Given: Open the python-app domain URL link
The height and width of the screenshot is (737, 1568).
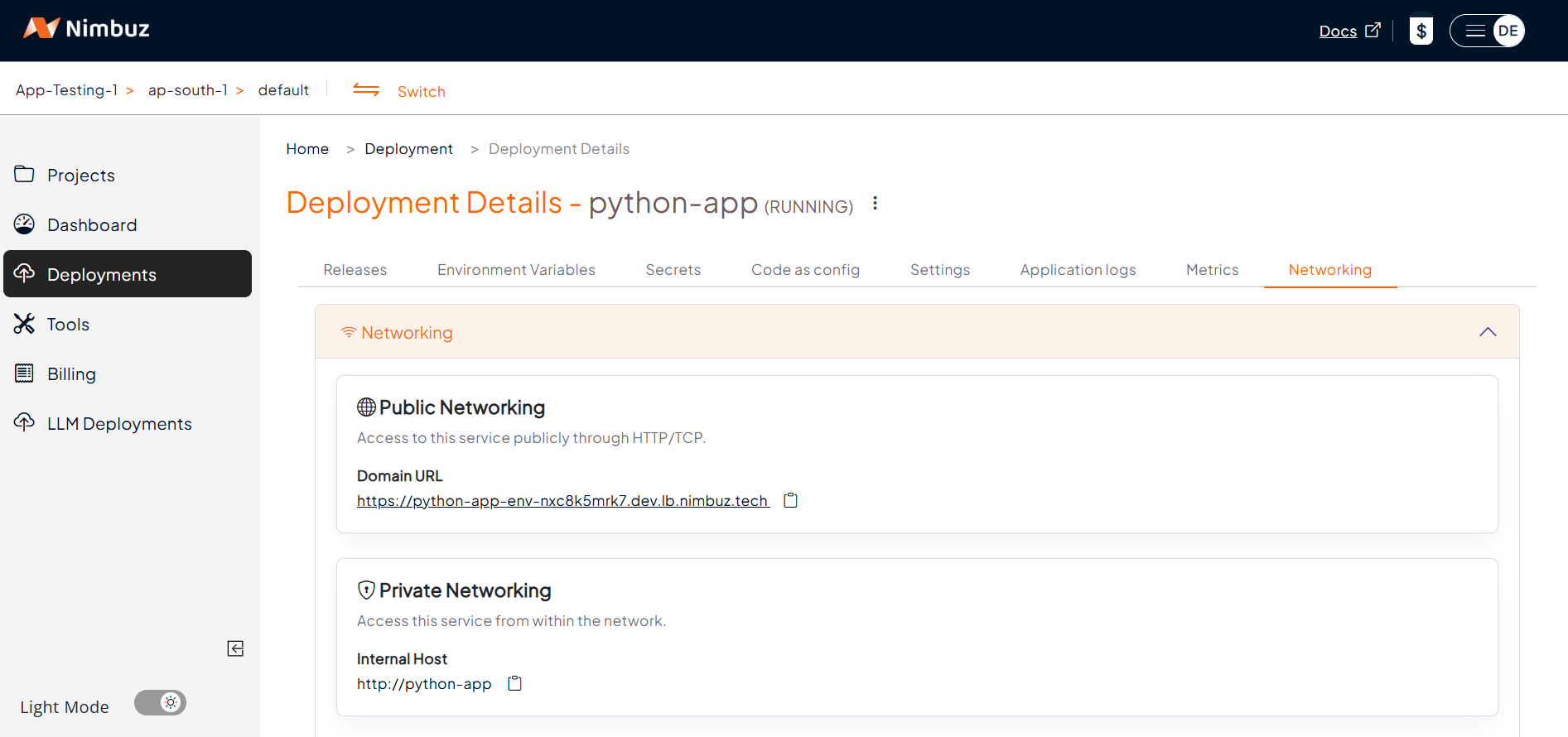Looking at the screenshot, I should click(x=562, y=501).
